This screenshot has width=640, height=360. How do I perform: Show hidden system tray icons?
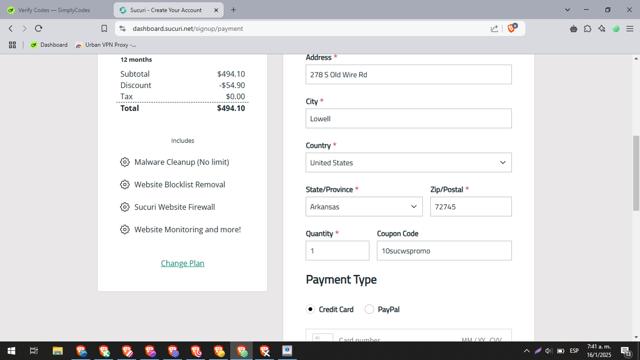[x=527, y=351]
